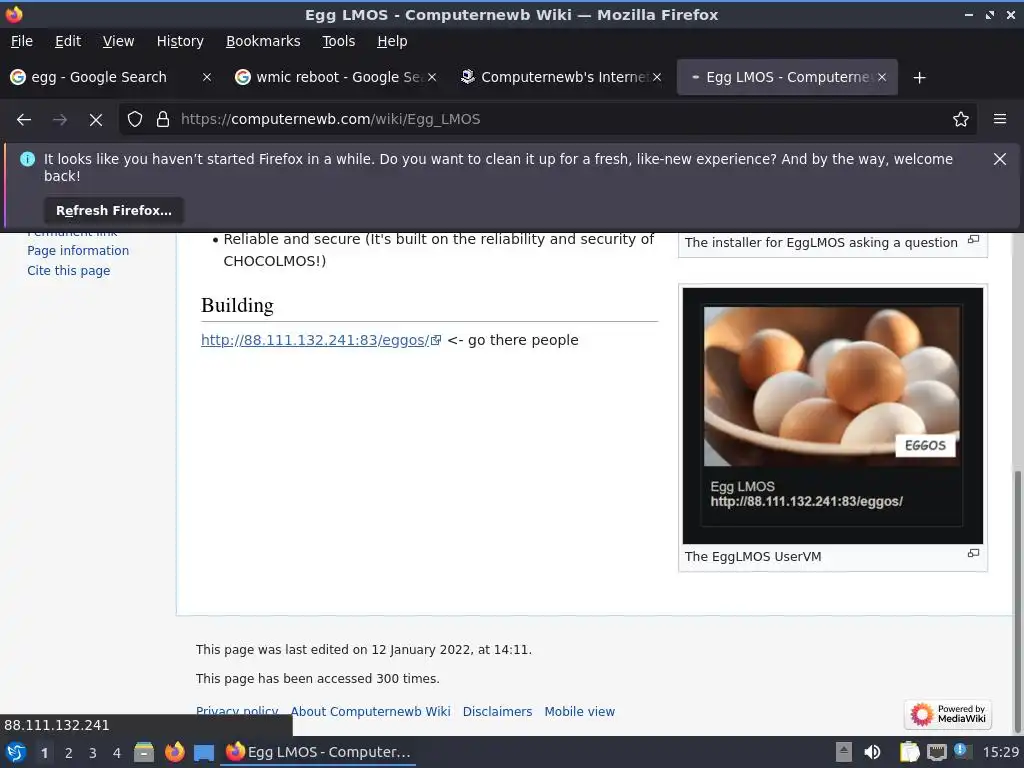This screenshot has width=1024, height=768.
Task: Open About Computernewb Wiki footer link
Action: click(370, 712)
